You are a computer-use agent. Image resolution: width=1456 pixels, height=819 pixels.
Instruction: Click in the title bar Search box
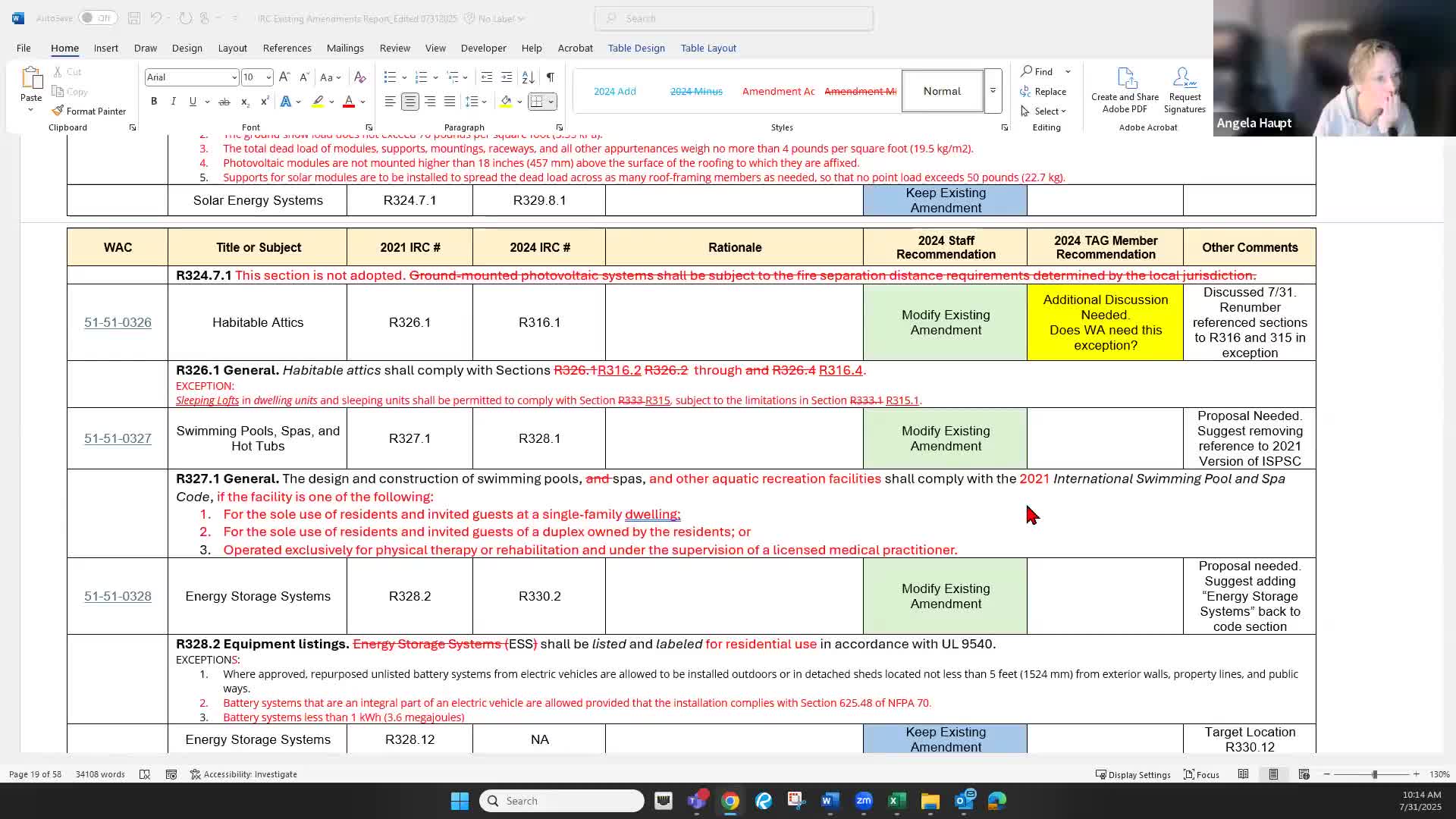[x=733, y=18]
